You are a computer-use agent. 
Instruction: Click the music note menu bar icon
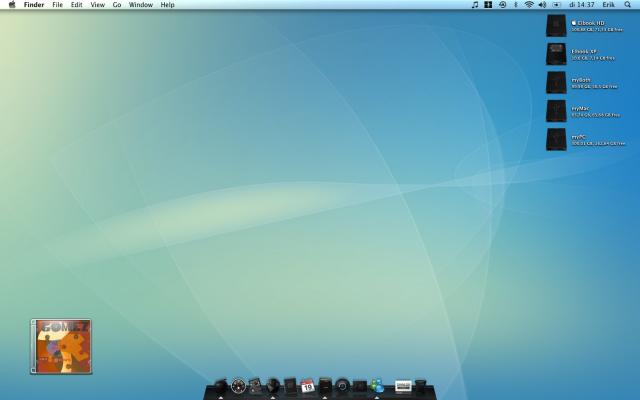pos(475,4)
